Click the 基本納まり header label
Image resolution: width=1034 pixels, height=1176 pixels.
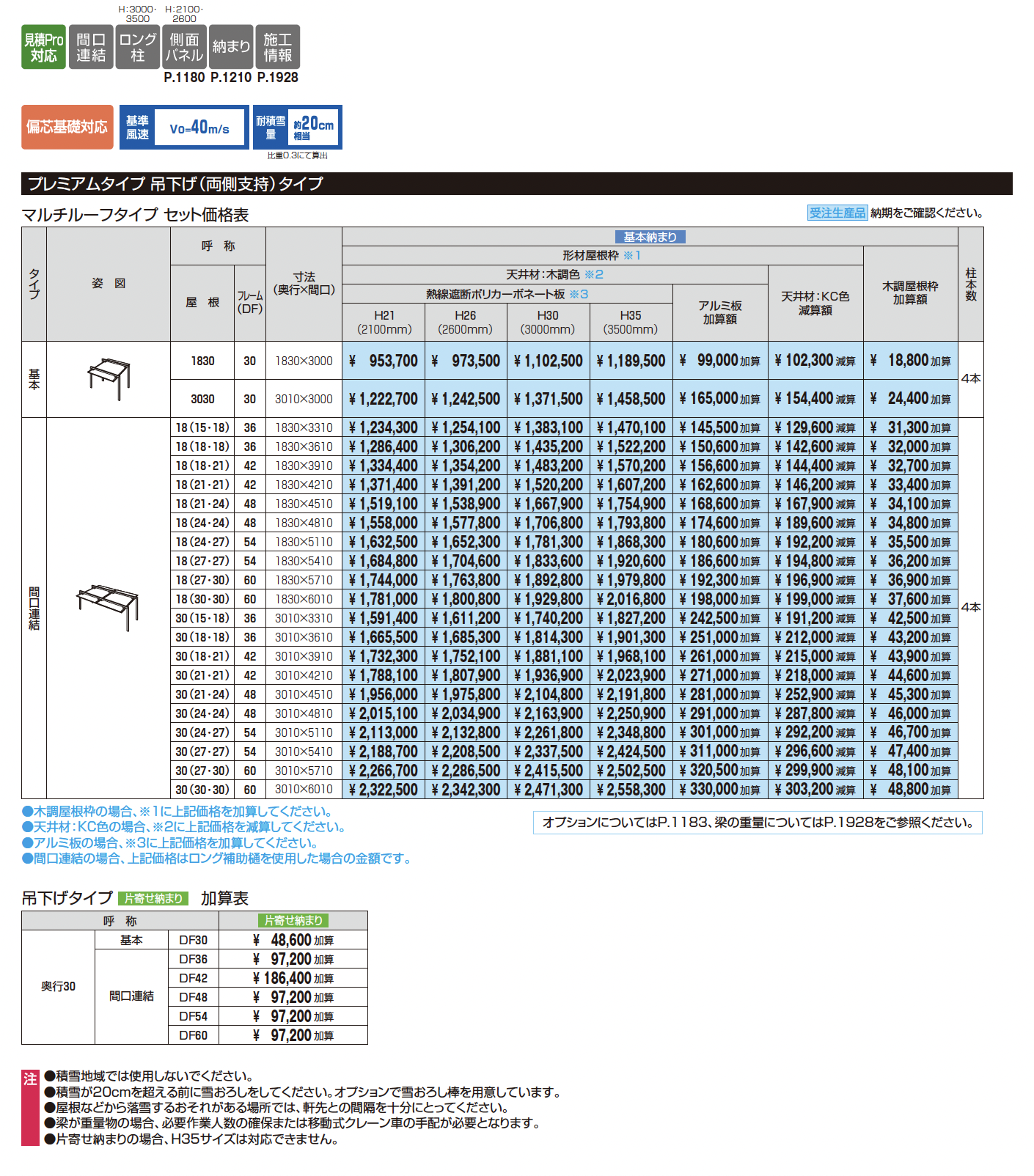(x=650, y=237)
